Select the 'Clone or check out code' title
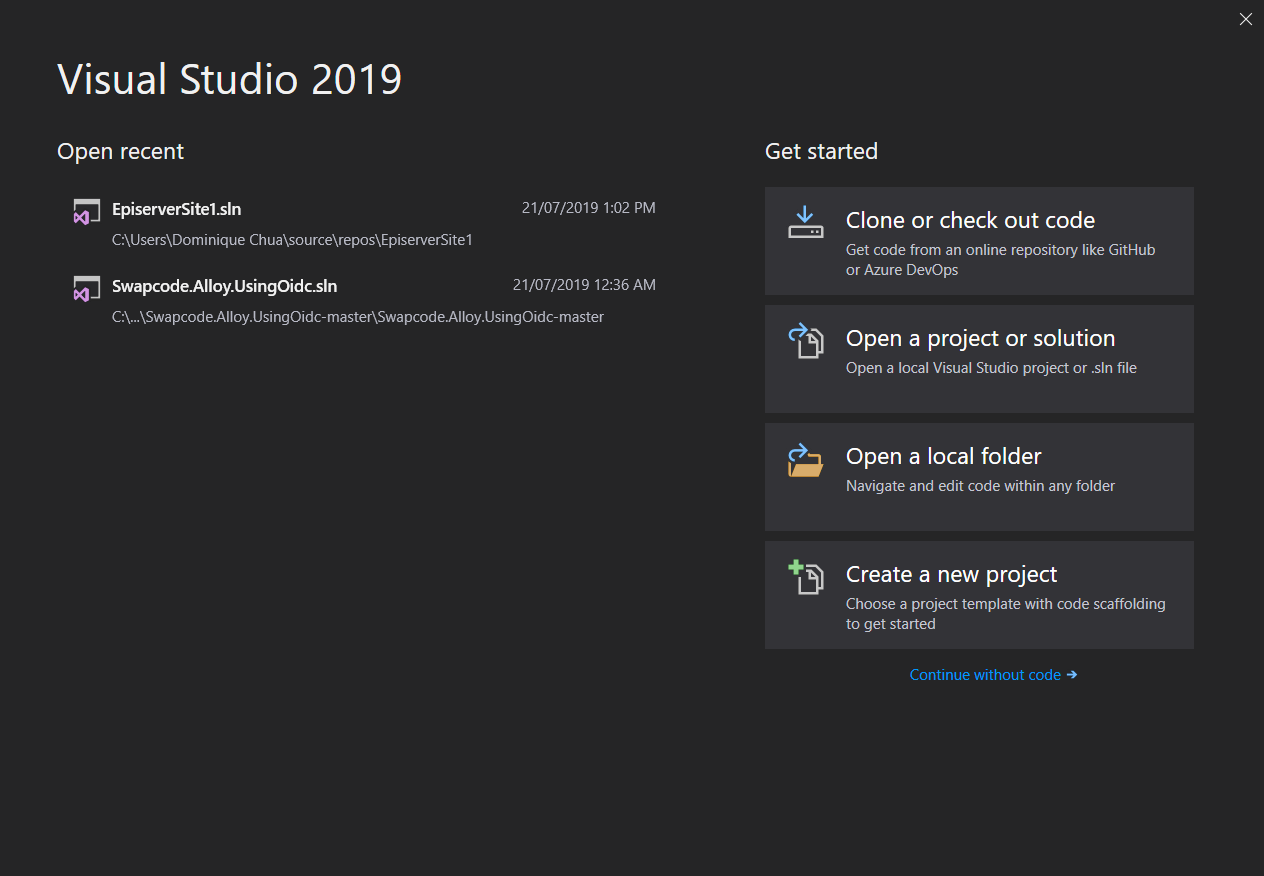Screen dimensions: 1264x876 pyautogui.click(x=970, y=220)
